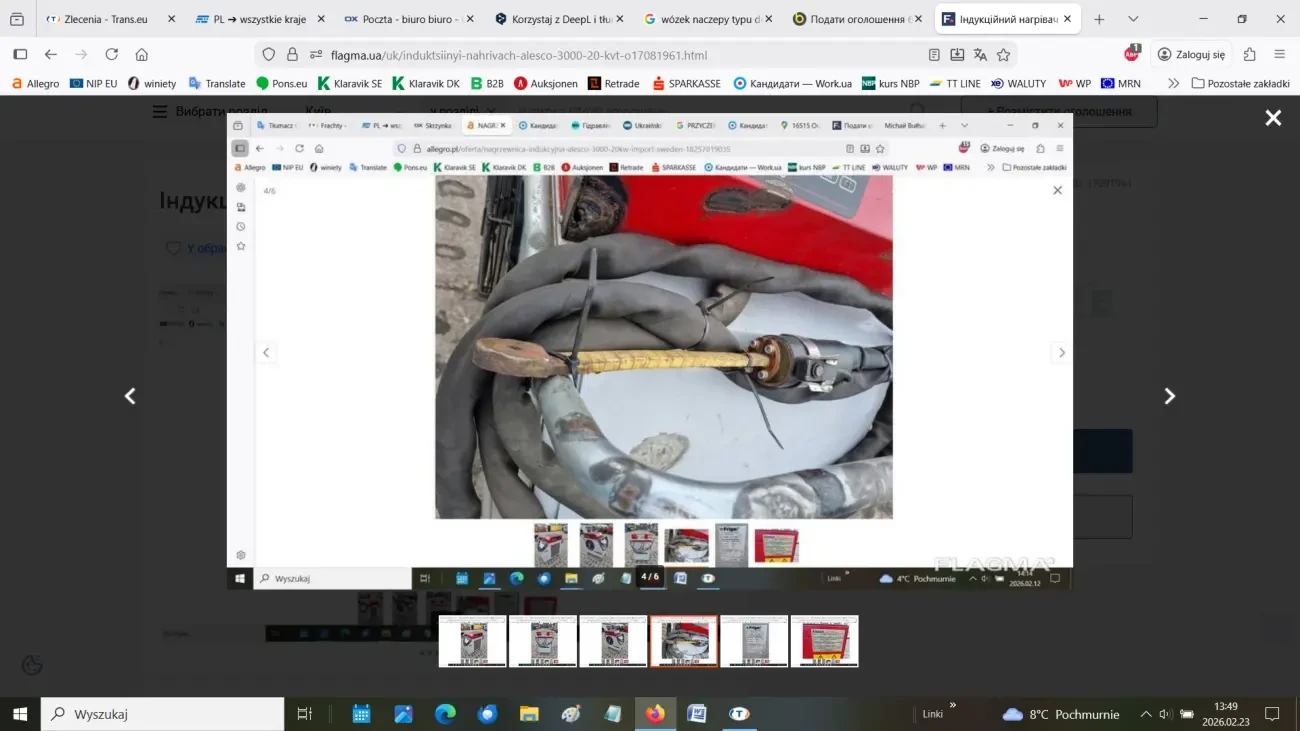Click the Firefox home icon

[x=141, y=54]
